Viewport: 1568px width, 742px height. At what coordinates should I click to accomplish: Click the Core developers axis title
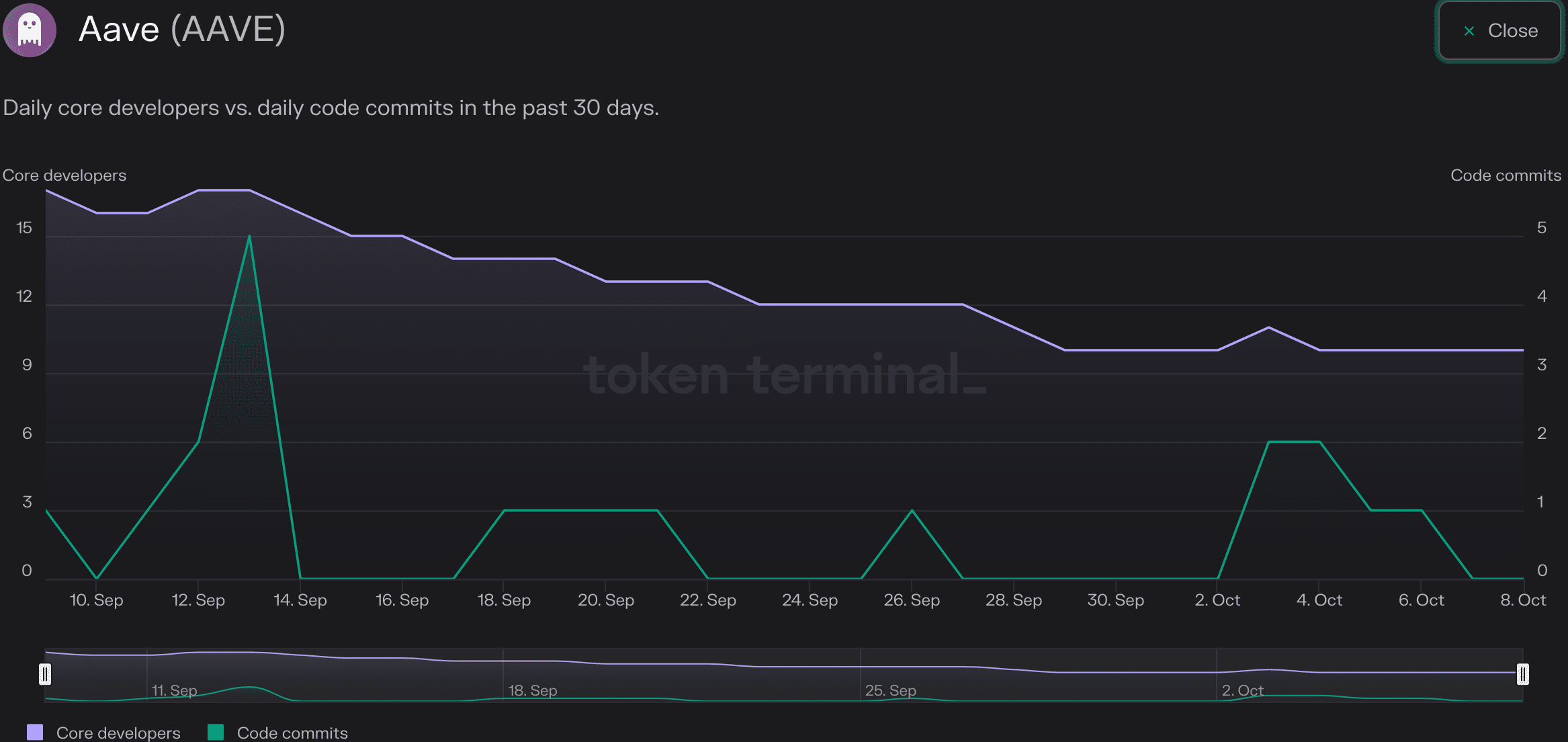tap(64, 175)
